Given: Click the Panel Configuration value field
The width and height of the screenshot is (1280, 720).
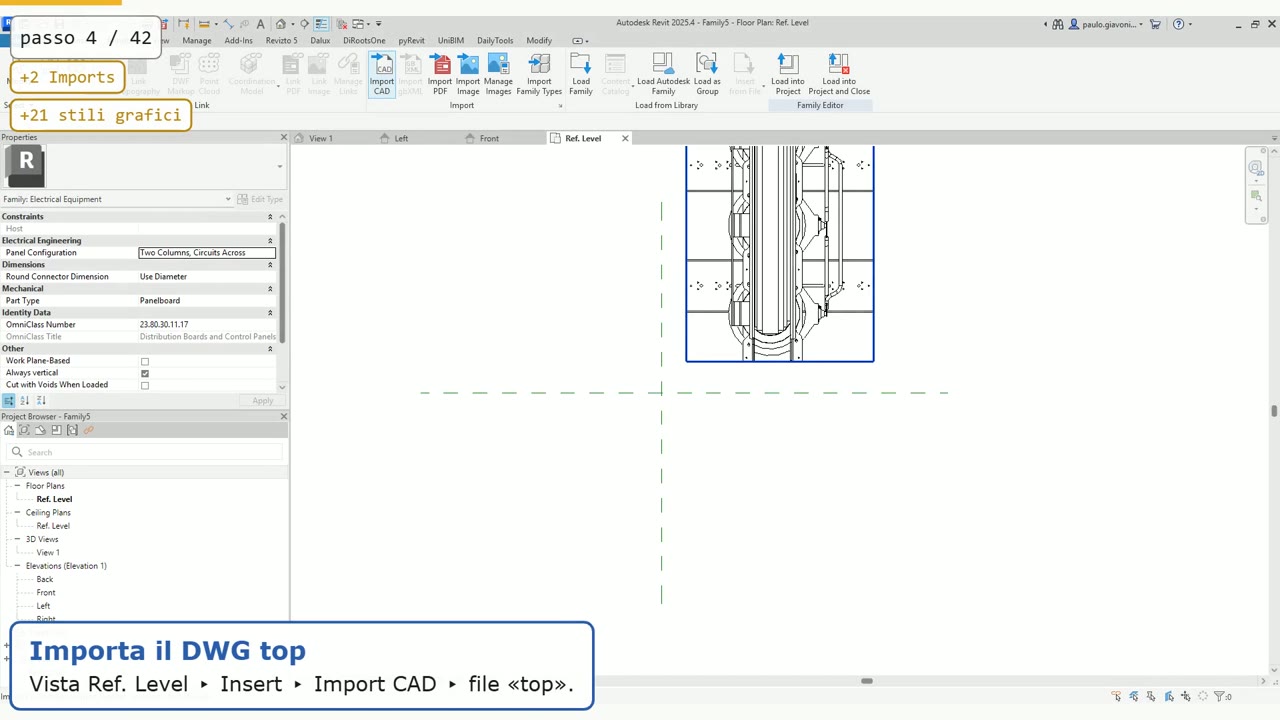Looking at the screenshot, I should click(x=207, y=253).
